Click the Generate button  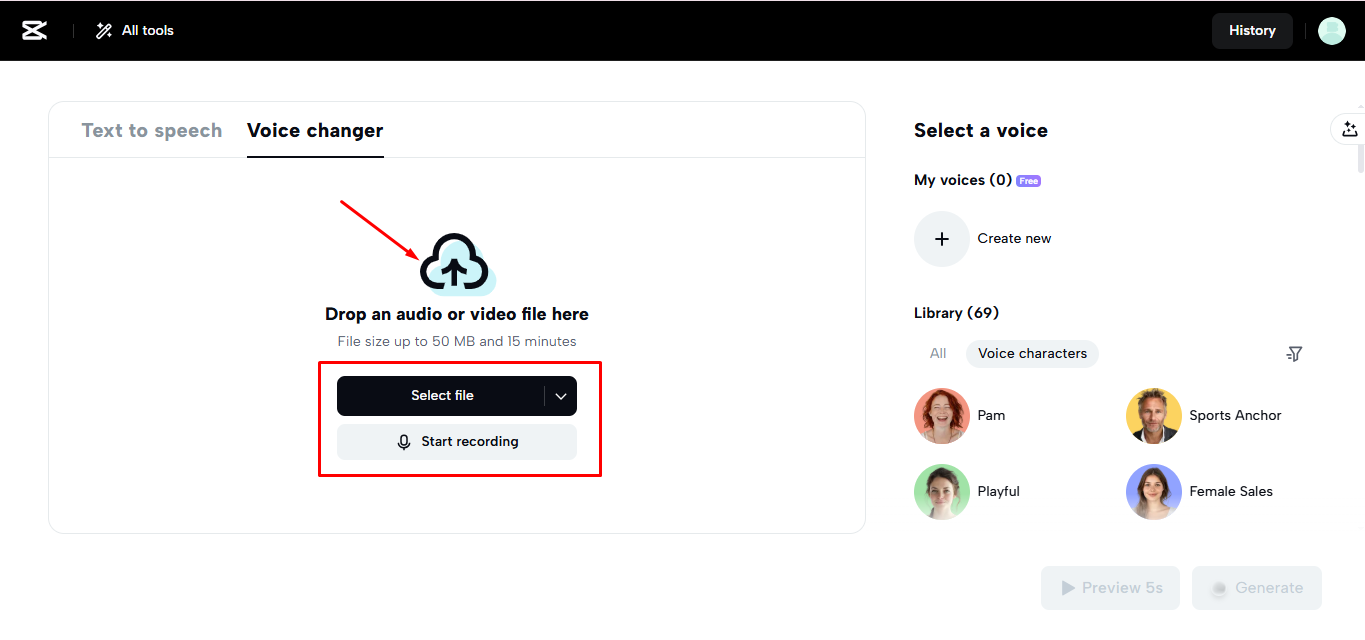[1256, 587]
